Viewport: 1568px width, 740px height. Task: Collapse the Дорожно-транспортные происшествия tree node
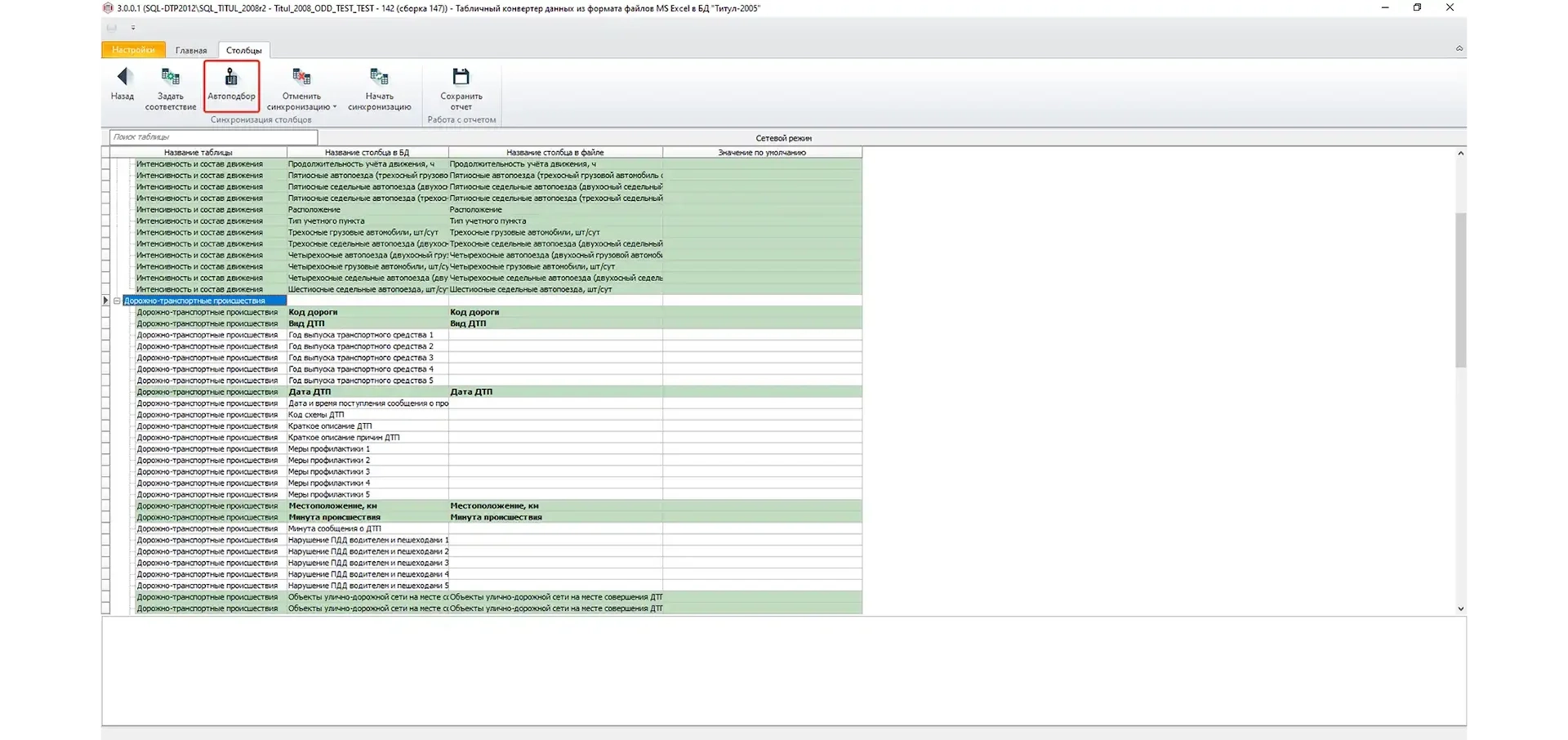click(x=117, y=301)
